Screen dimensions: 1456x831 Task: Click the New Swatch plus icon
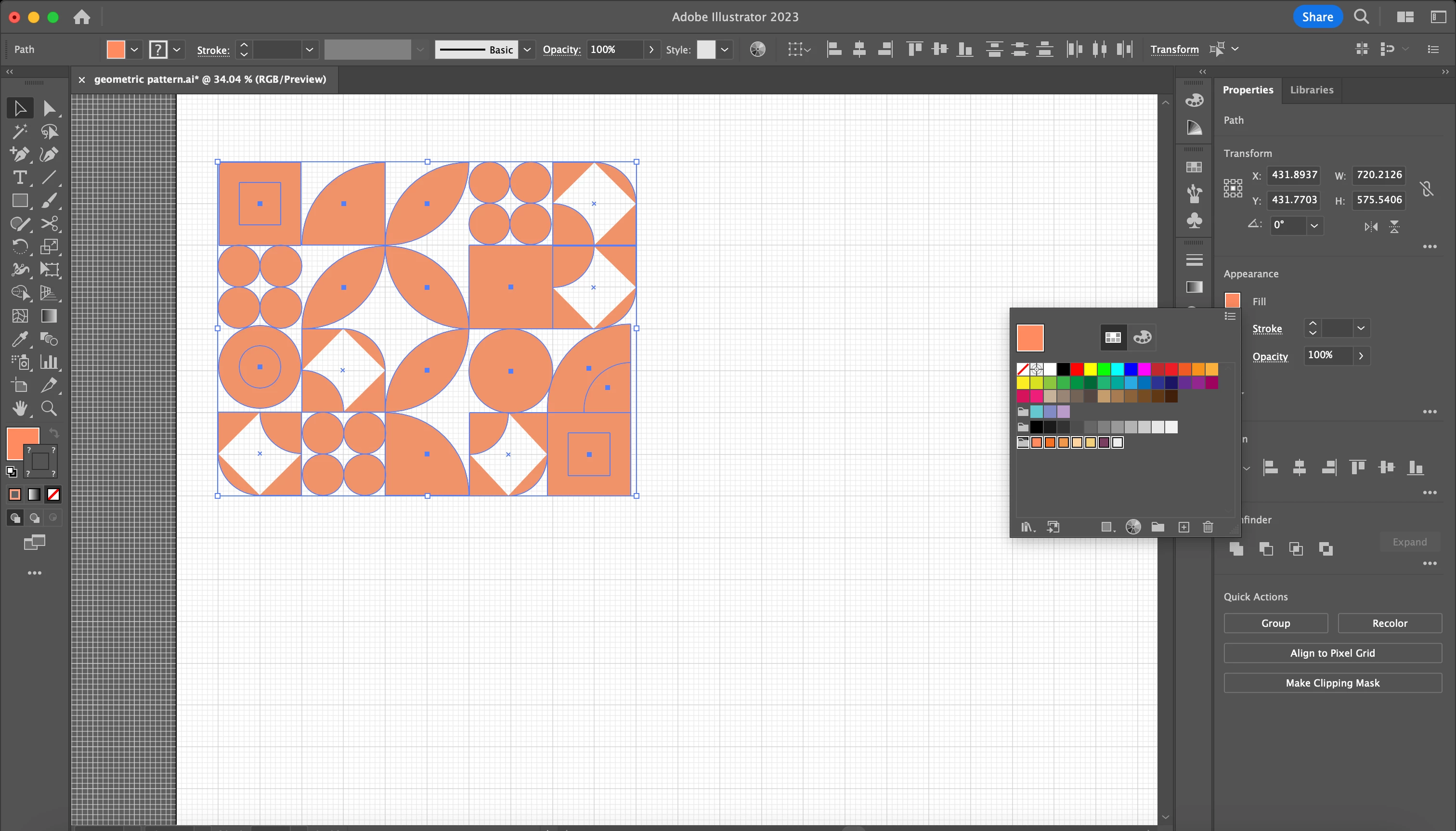(1184, 527)
